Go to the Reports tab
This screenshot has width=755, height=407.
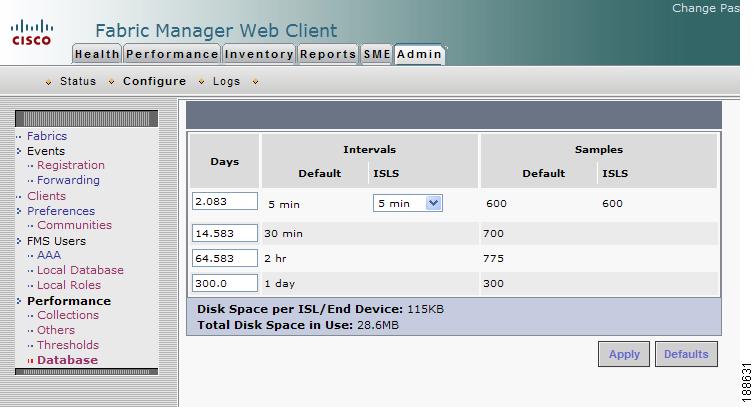[x=328, y=54]
